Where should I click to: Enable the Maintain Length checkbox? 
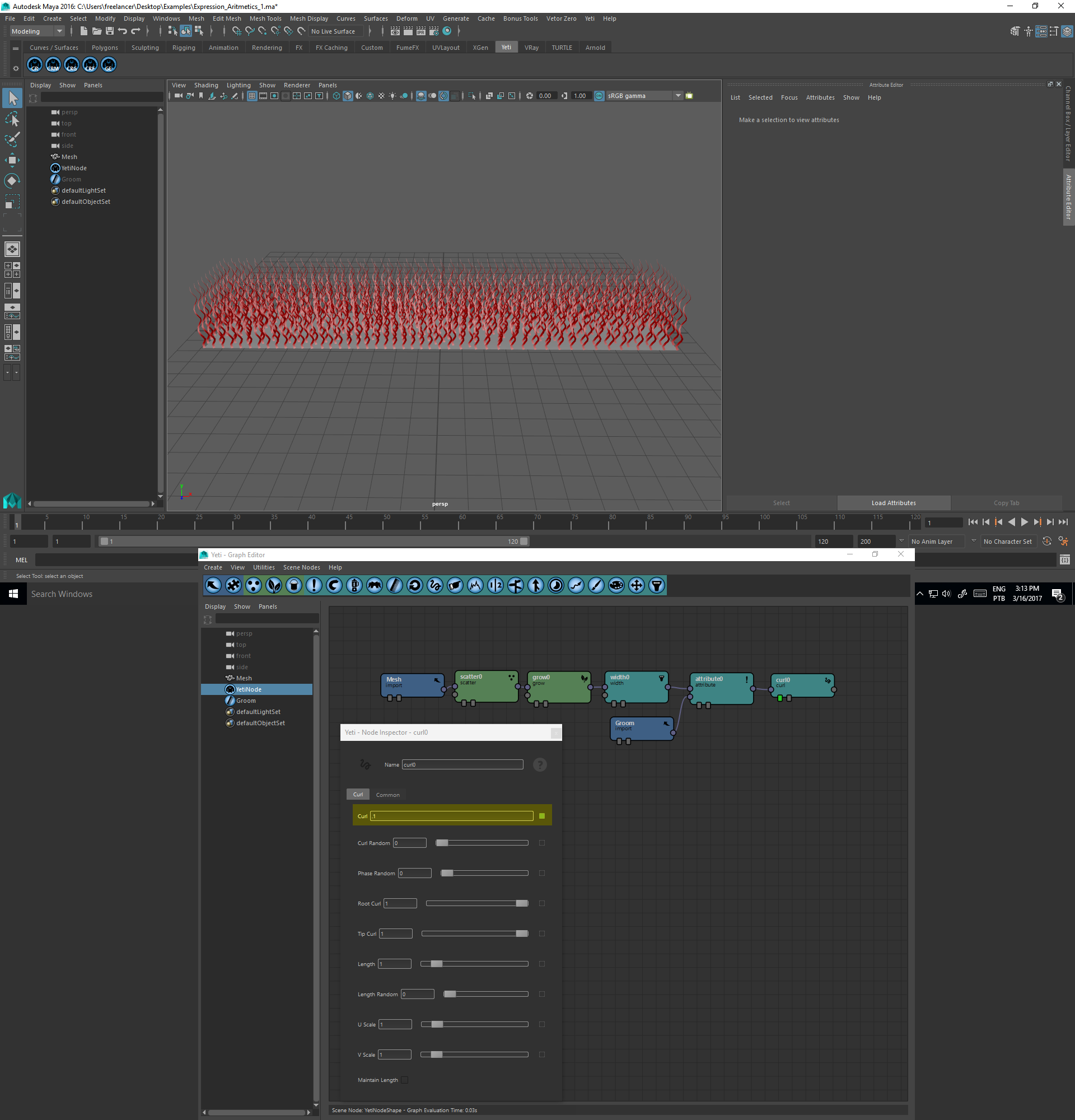click(x=404, y=1080)
